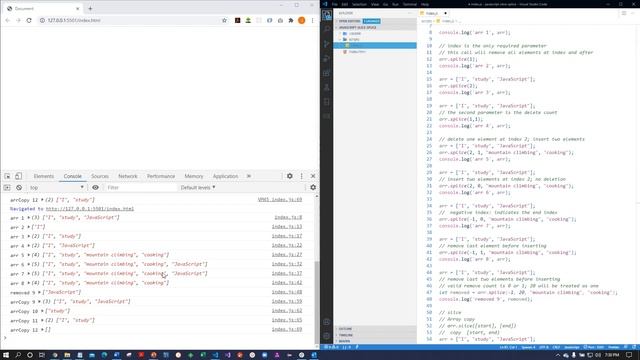Viewport: 640px width, 360px height.
Task: Expand the 'removed 9' array in console
Action: pyautogui.click(x=39, y=293)
